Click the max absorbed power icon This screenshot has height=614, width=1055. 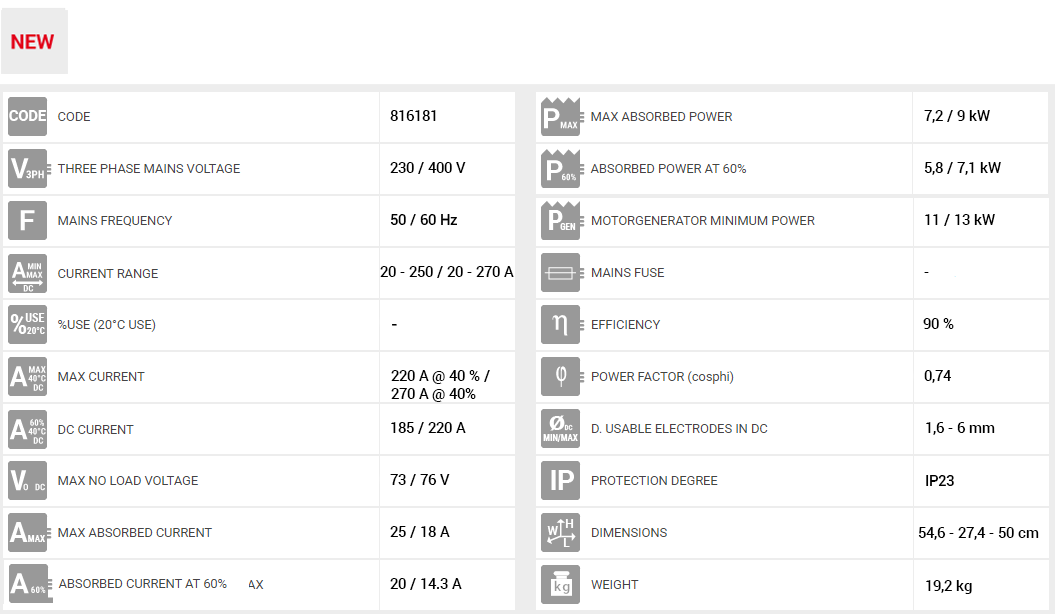tap(560, 116)
